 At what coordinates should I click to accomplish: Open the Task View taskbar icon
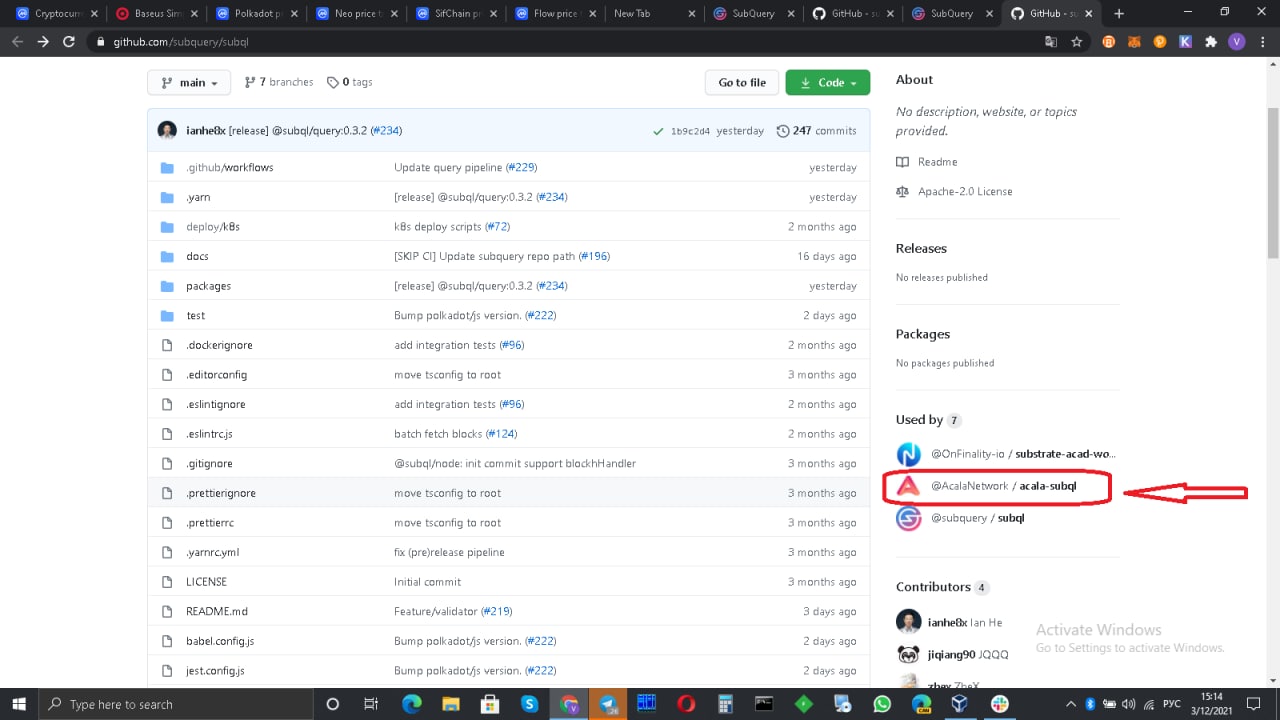[x=371, y=704]
